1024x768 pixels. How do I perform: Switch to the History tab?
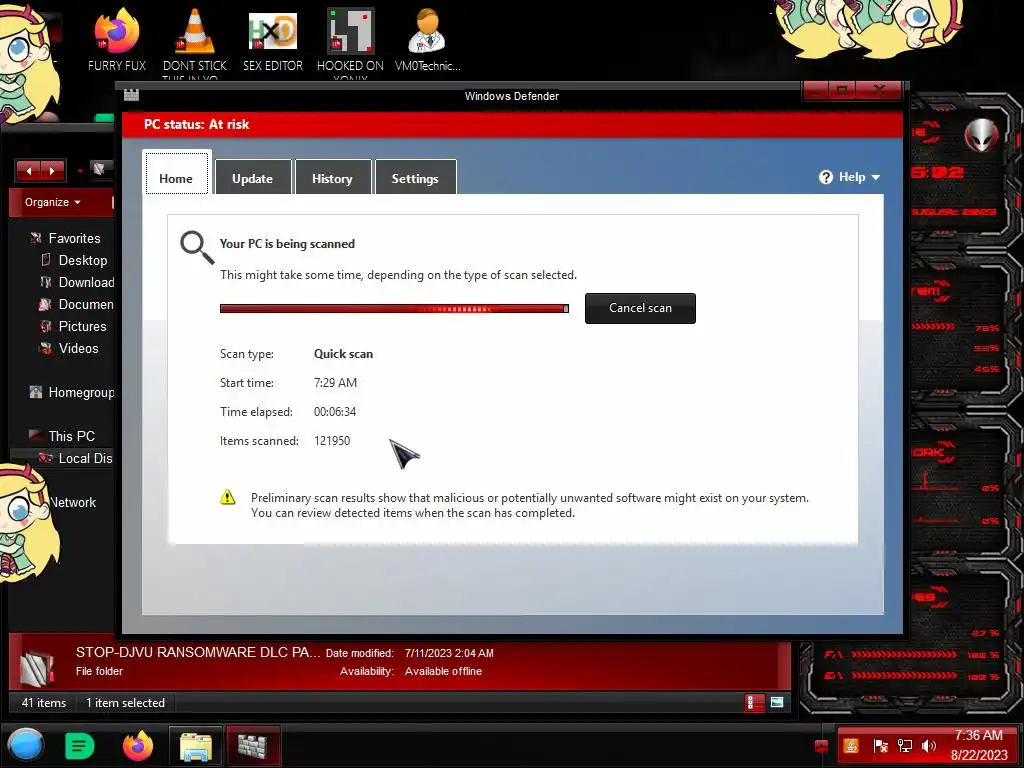pos(332,177)
